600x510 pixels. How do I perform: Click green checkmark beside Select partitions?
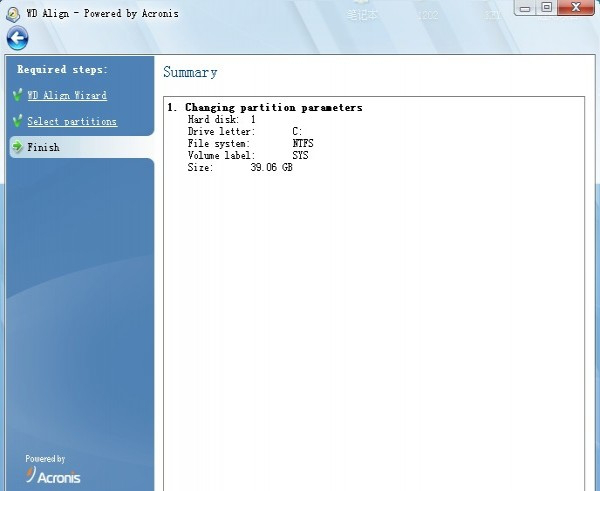tap(17, 121)
